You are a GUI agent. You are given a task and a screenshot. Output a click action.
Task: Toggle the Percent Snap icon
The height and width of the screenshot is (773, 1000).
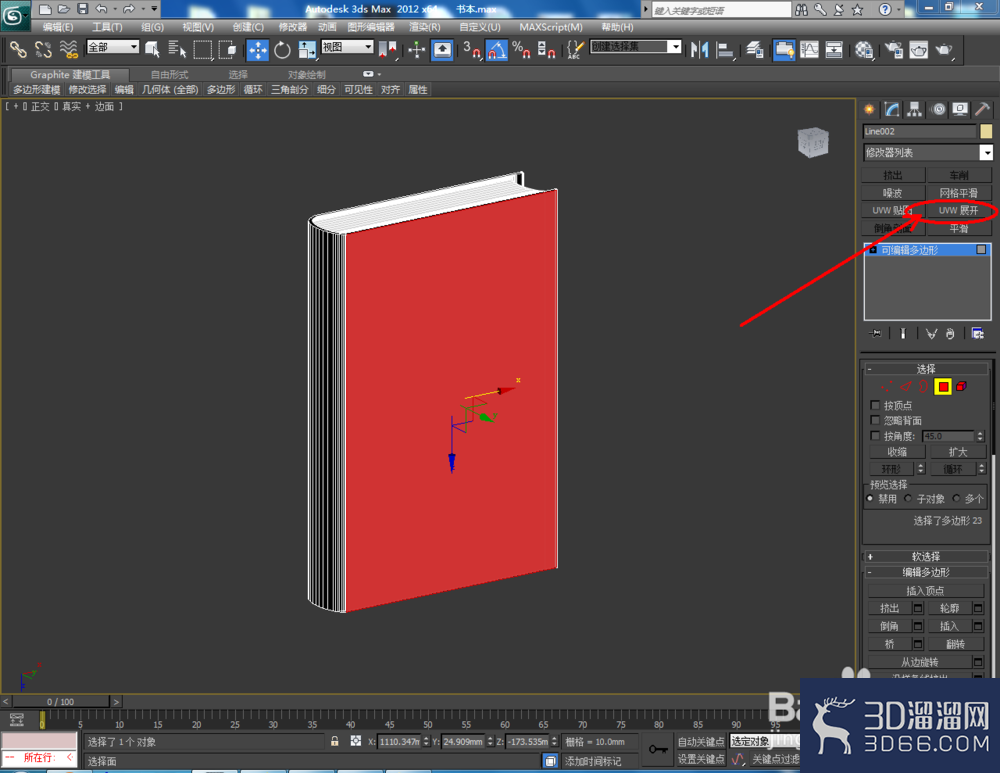click(521, 49)
